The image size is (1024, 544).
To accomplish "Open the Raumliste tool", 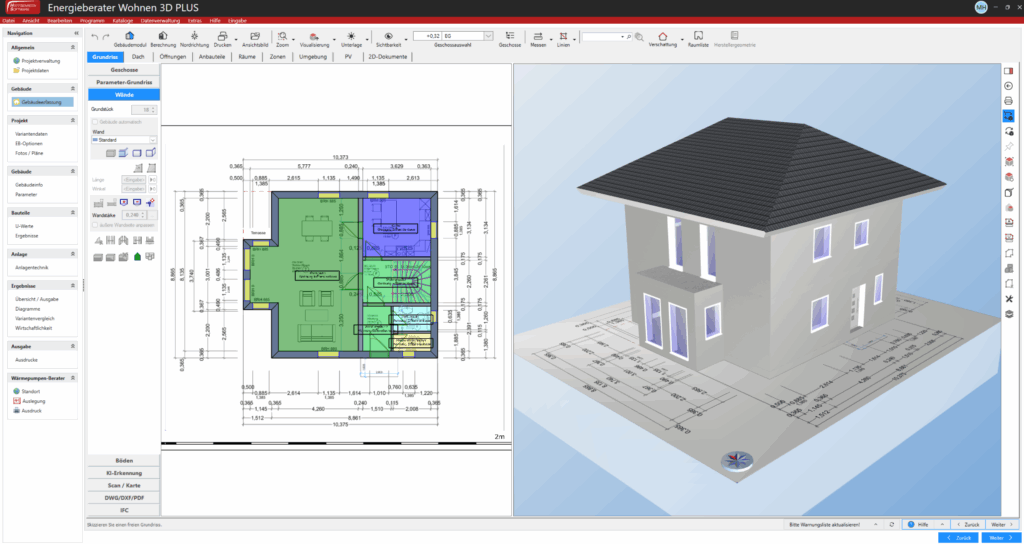I will [x=698, y=36].
